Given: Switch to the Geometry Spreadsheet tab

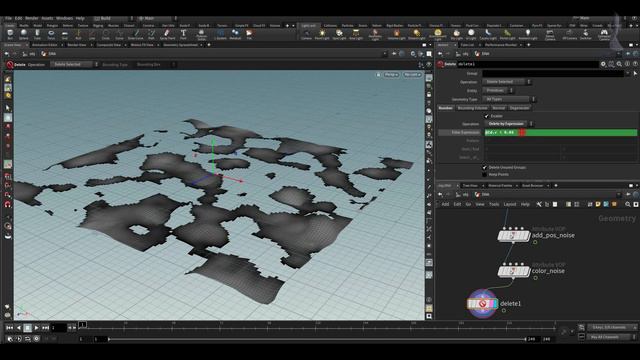Looking at the screenshot, I should [x=180, y=45].
